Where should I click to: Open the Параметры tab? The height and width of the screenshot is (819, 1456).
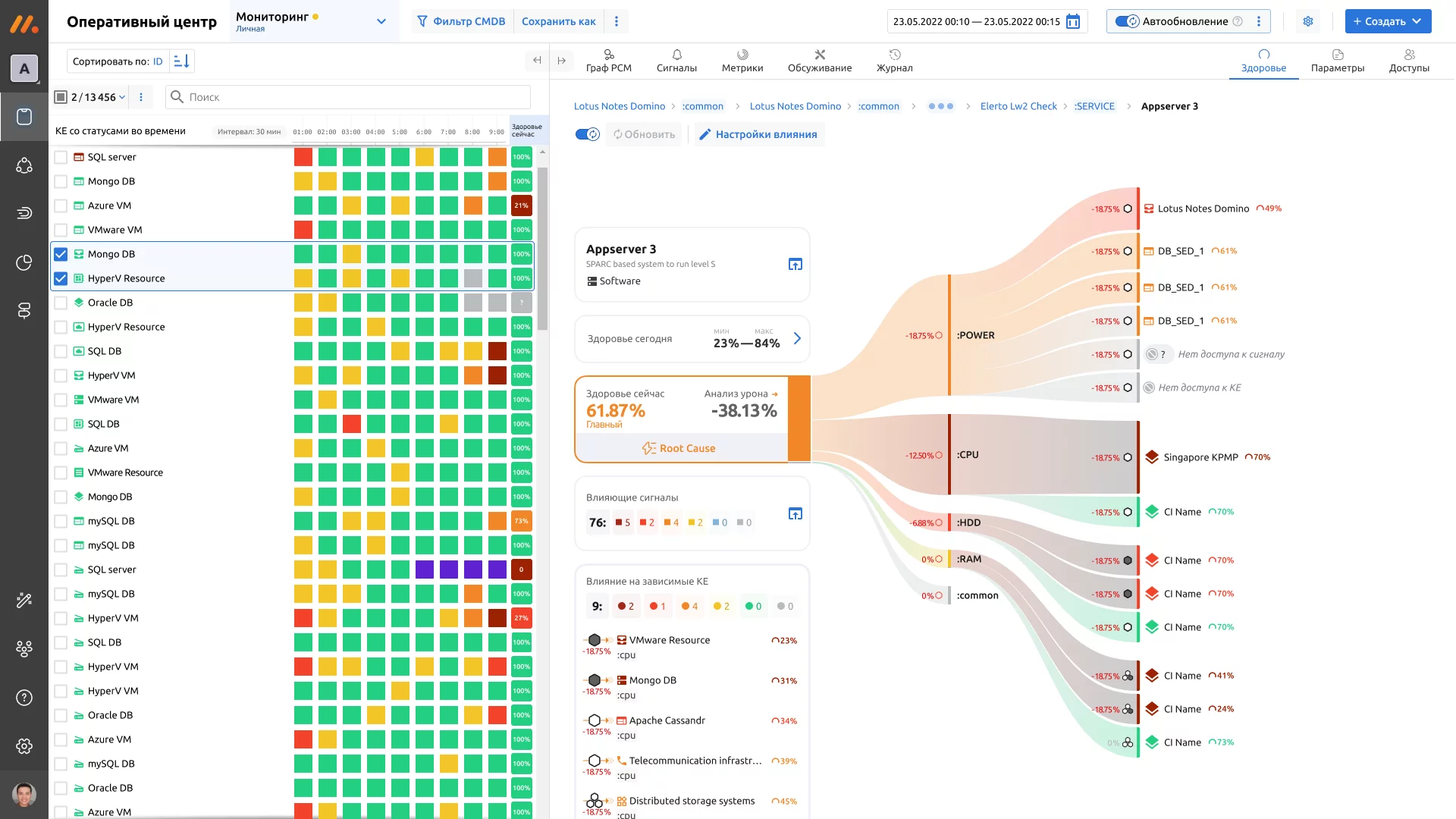pyautogui.click(x=1337, y=61)
